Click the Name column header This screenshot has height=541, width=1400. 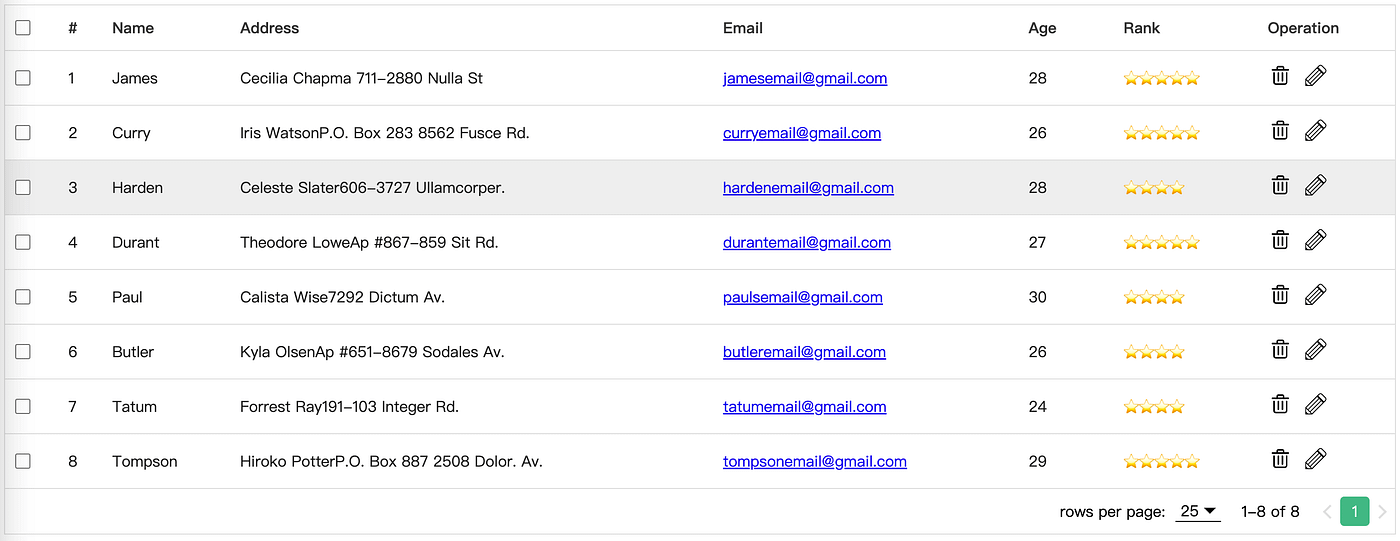click(133, 28)
